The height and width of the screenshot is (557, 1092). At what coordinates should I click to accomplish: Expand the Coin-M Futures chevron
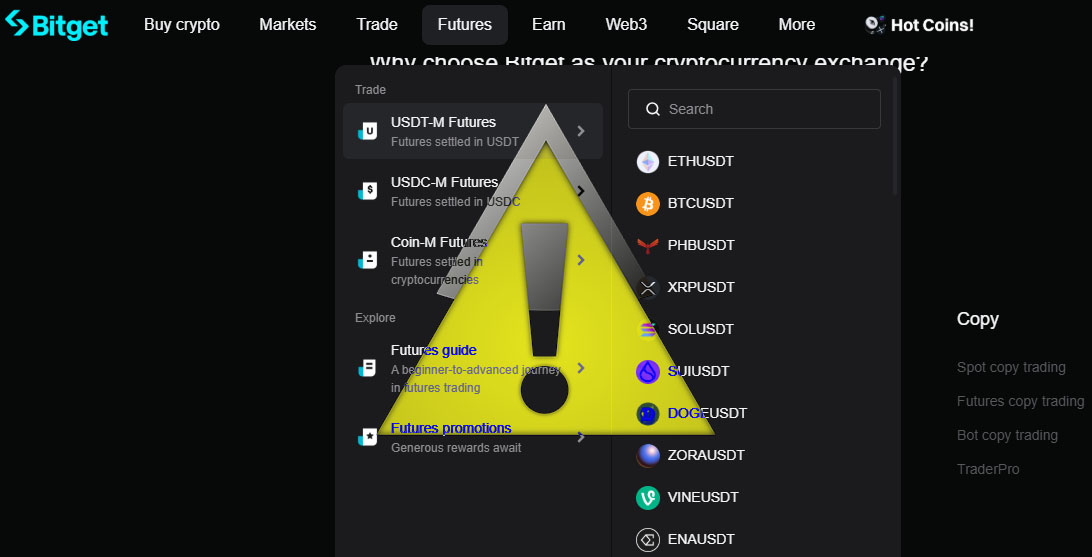click(x=581, y=260)
